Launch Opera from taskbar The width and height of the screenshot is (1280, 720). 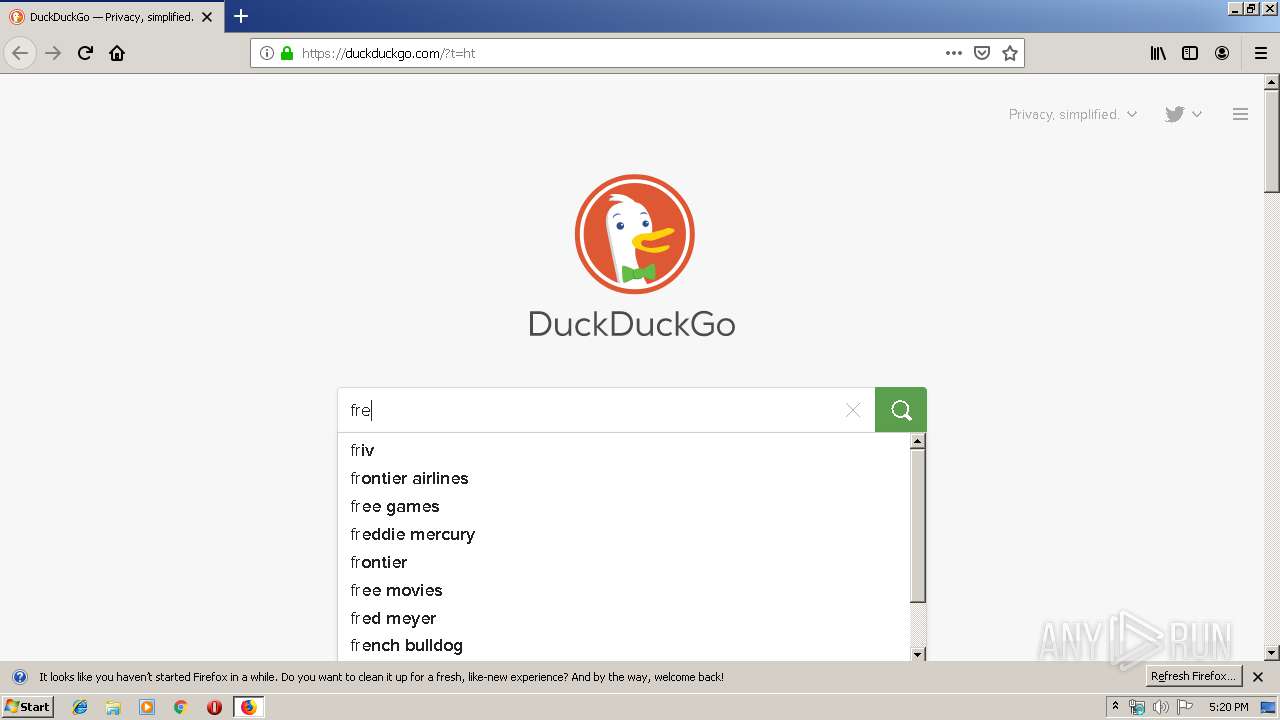[214, 707]
